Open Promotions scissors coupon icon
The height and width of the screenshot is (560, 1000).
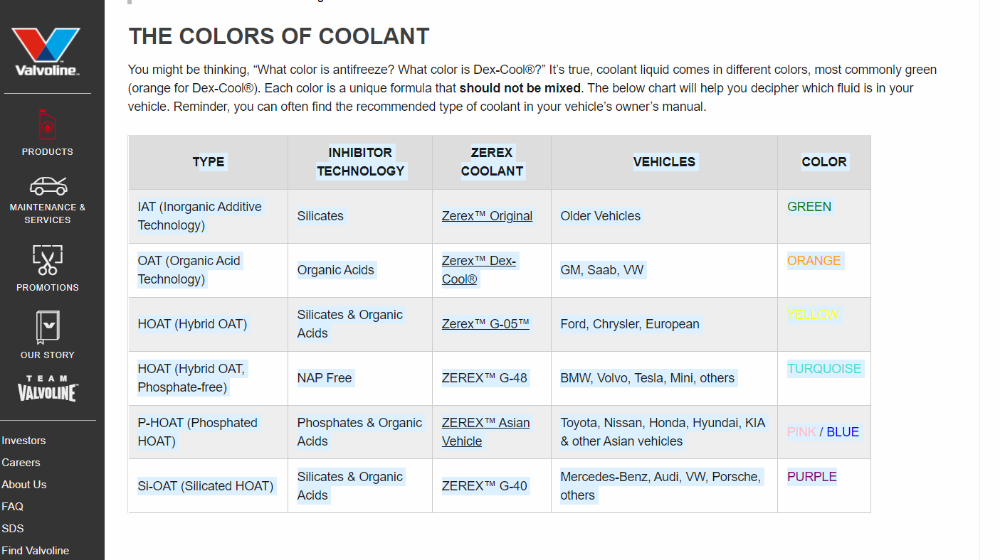(47, 260)
